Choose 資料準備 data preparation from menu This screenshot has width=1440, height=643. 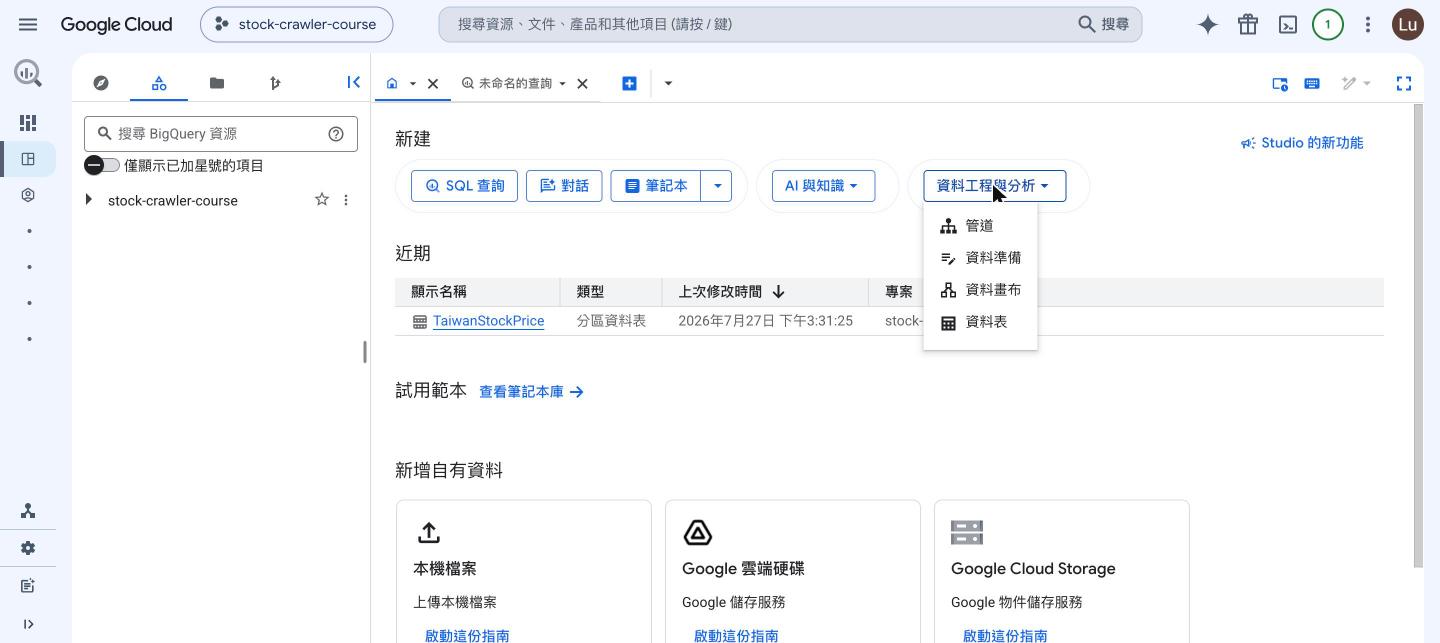point(980,258)
